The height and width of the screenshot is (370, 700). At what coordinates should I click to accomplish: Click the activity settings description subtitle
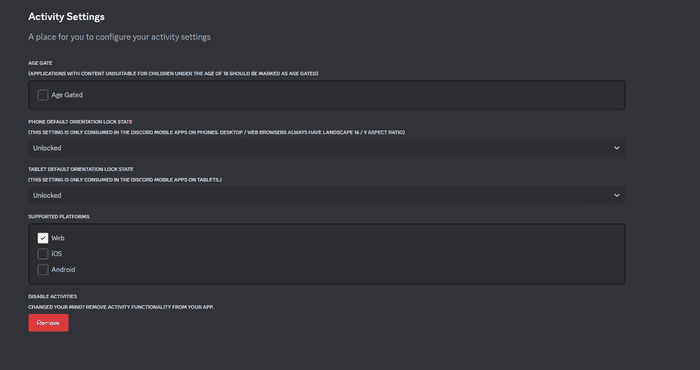(x=120, y=37)
